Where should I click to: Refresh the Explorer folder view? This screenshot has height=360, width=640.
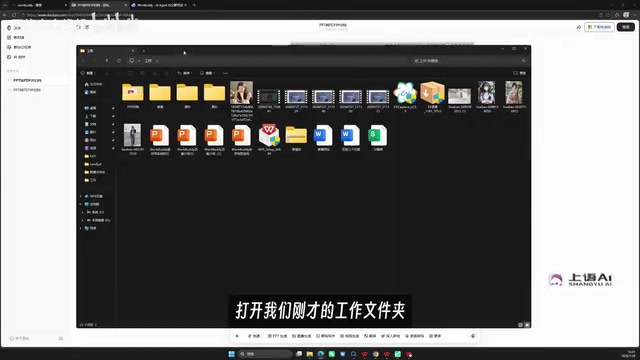click(x=119, y=61)
